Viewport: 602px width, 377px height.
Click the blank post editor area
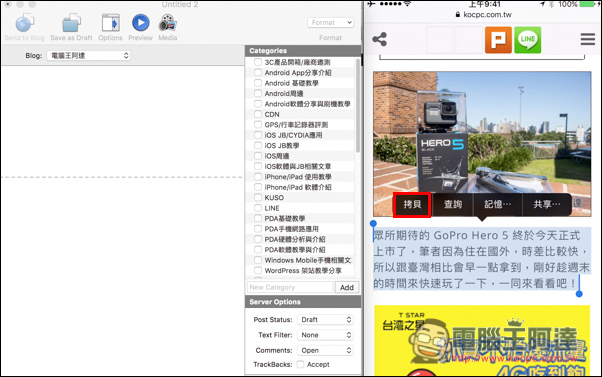122,220
